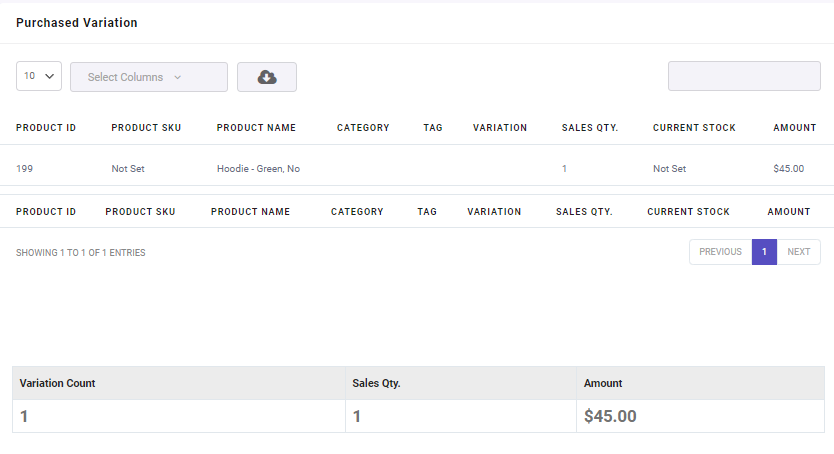Expand the Select Columns dropdown
The height and width of the screenshot is (454, 834).
coord(149,77)
